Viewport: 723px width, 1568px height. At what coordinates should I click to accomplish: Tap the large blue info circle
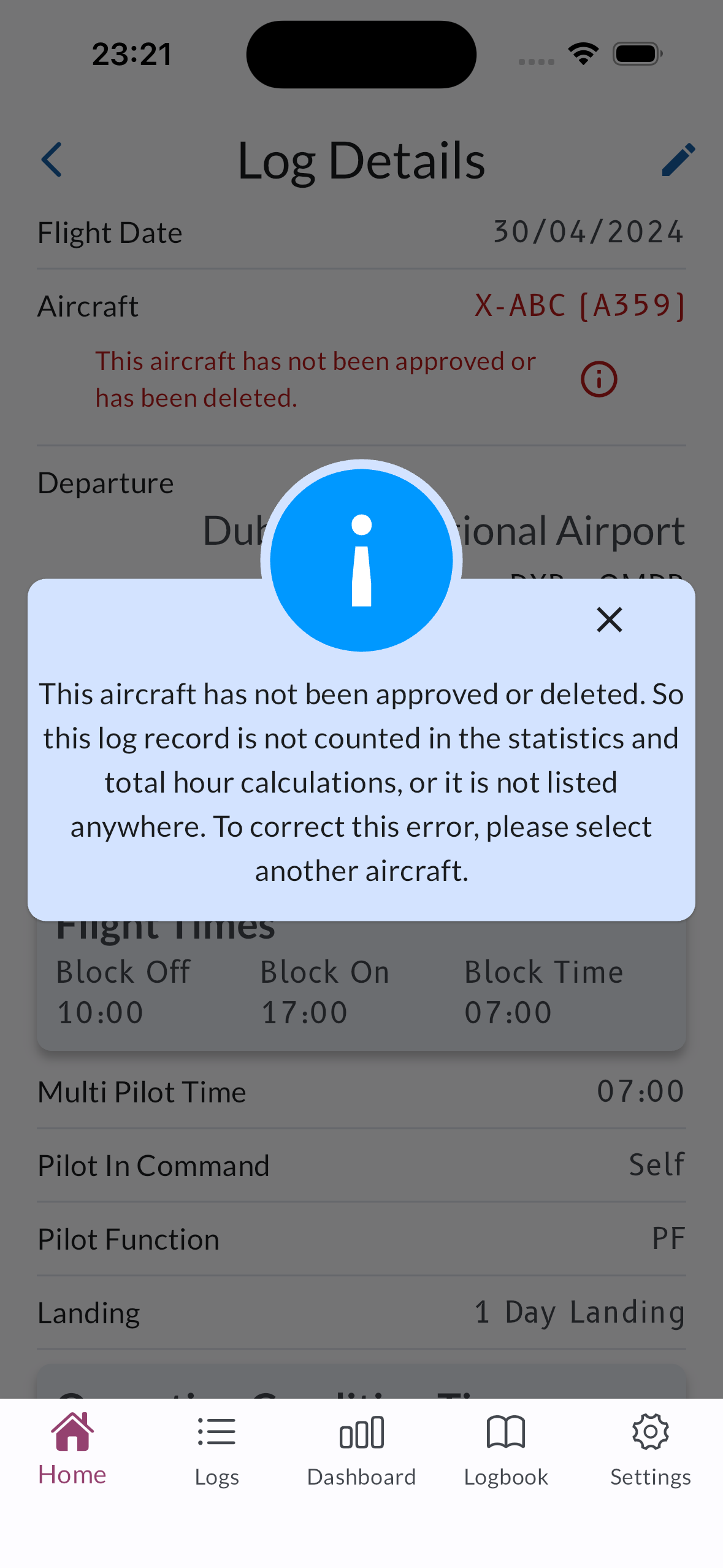click(361, 559)
